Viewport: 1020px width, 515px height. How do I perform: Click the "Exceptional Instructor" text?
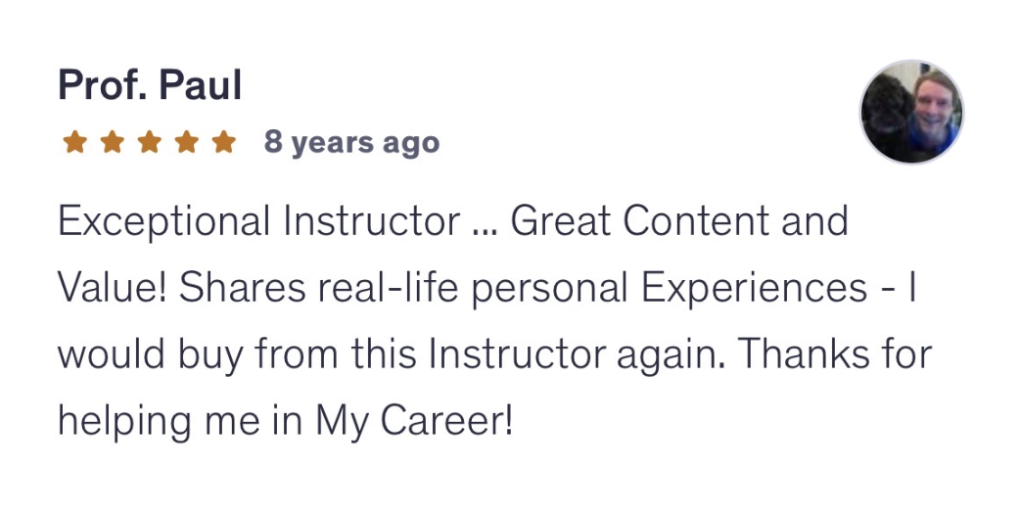click(x=259, y=222)
